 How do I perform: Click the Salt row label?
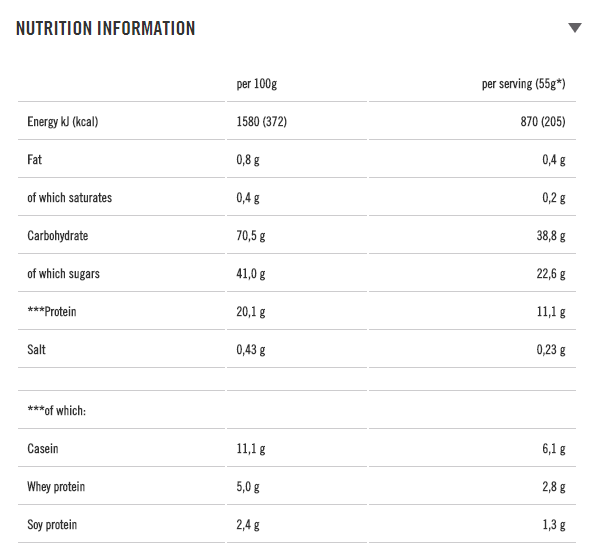37,349
